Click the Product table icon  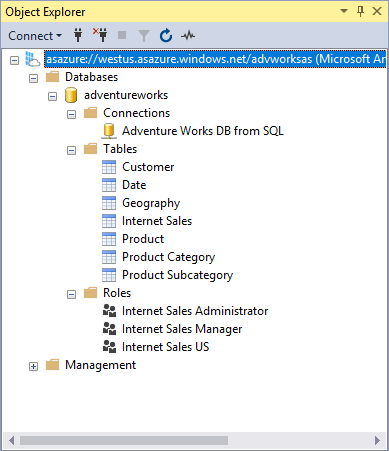point(109,239)
